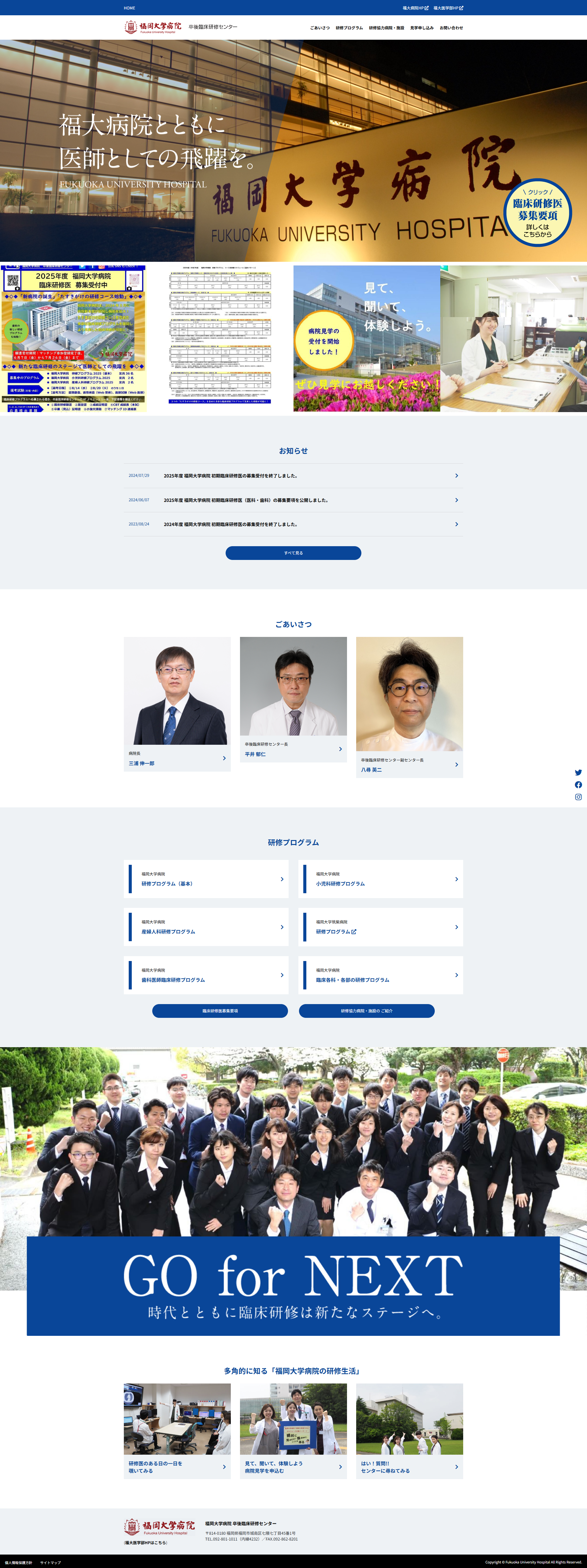Screen dimensions: 587x1568
Task: Open the 歯科医師臨床研修プログラム card
Action: pos(206,975)
